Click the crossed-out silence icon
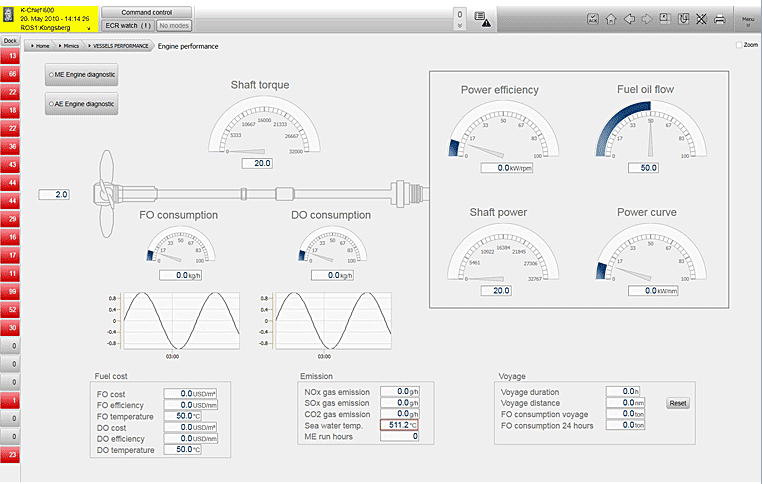 coord(701,18)
